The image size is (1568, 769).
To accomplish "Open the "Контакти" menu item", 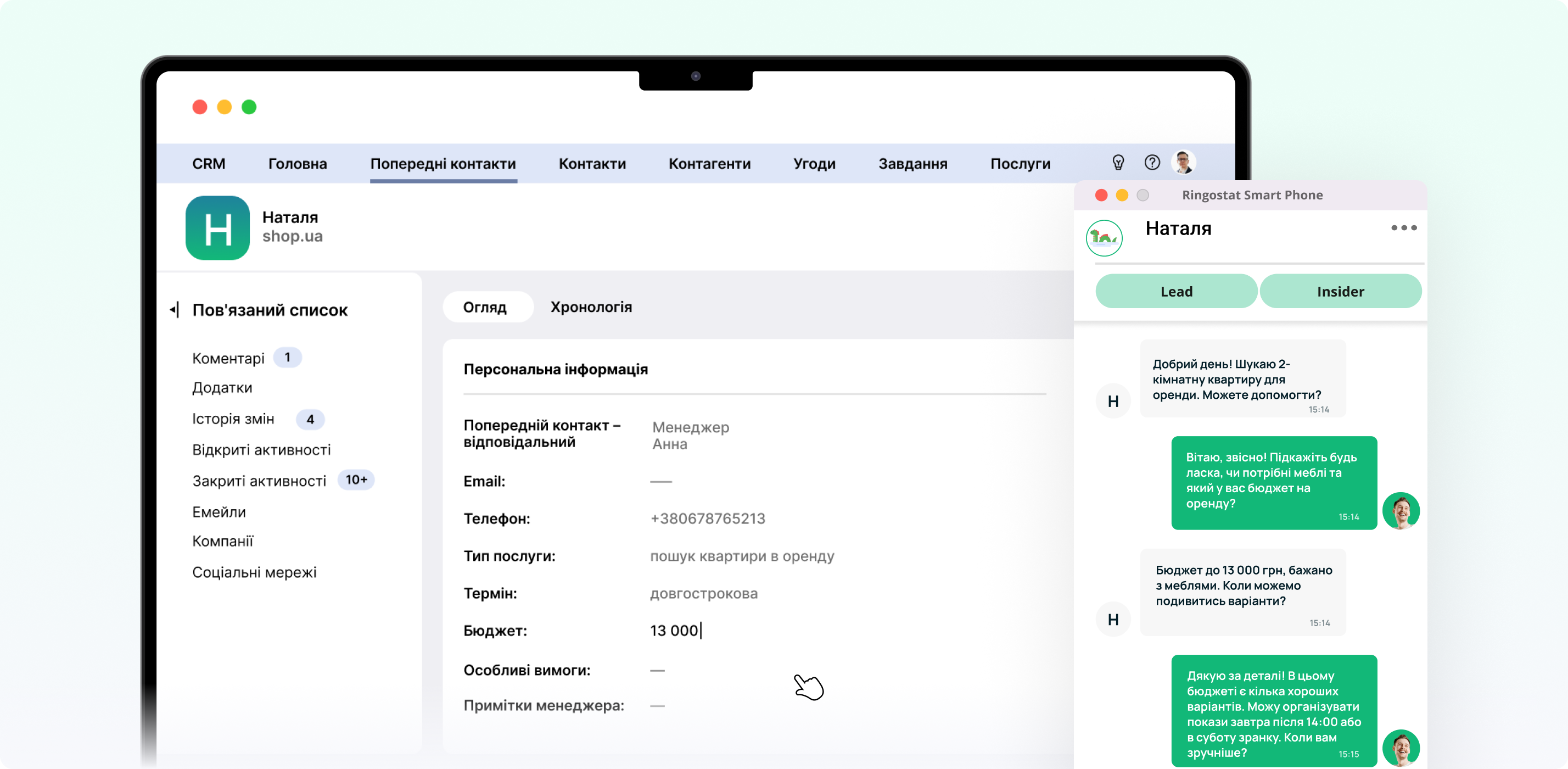I will pyautogui.click(x=592, y=163).
